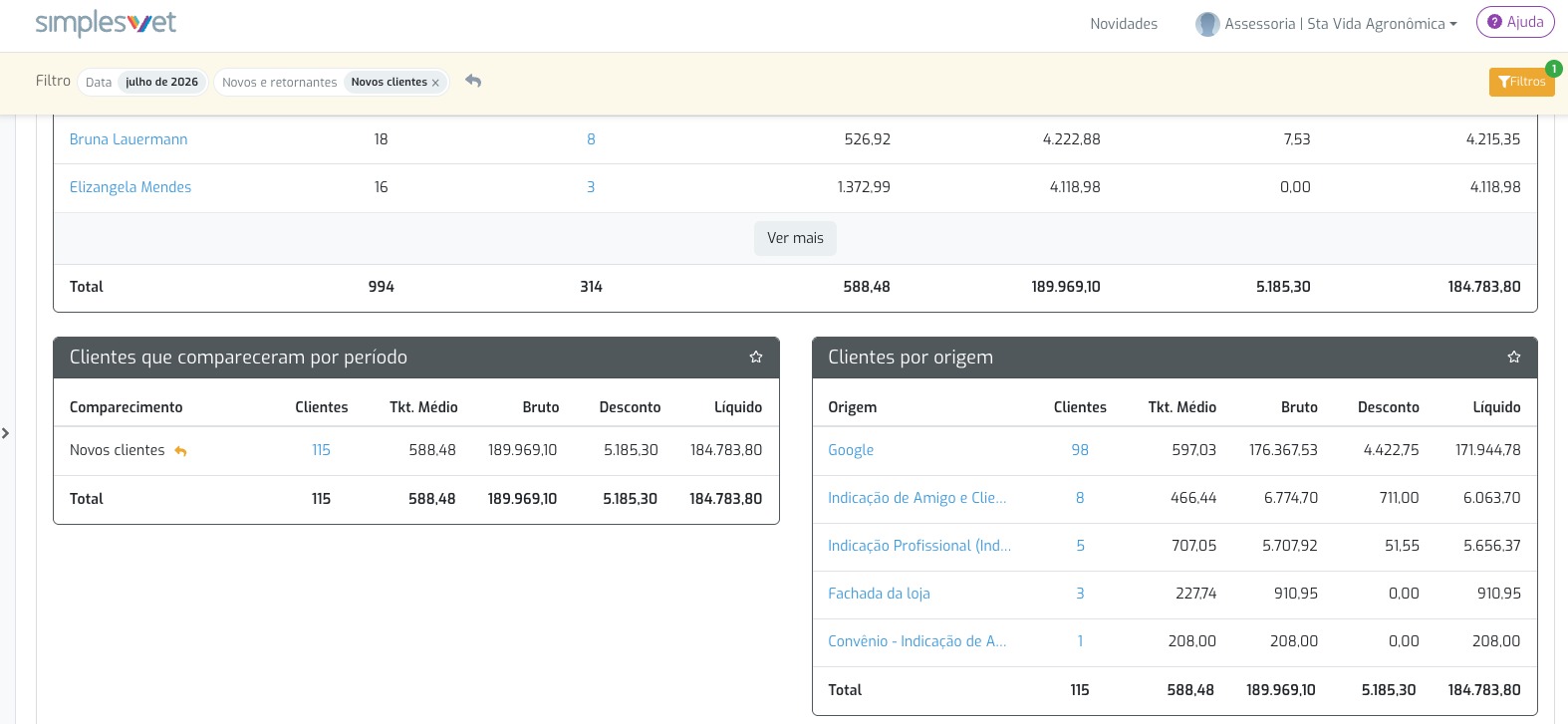This screenshot has height=724, width=1568.
Task: Open Fachada da loja origin link
Action: [x=879, y=594]
